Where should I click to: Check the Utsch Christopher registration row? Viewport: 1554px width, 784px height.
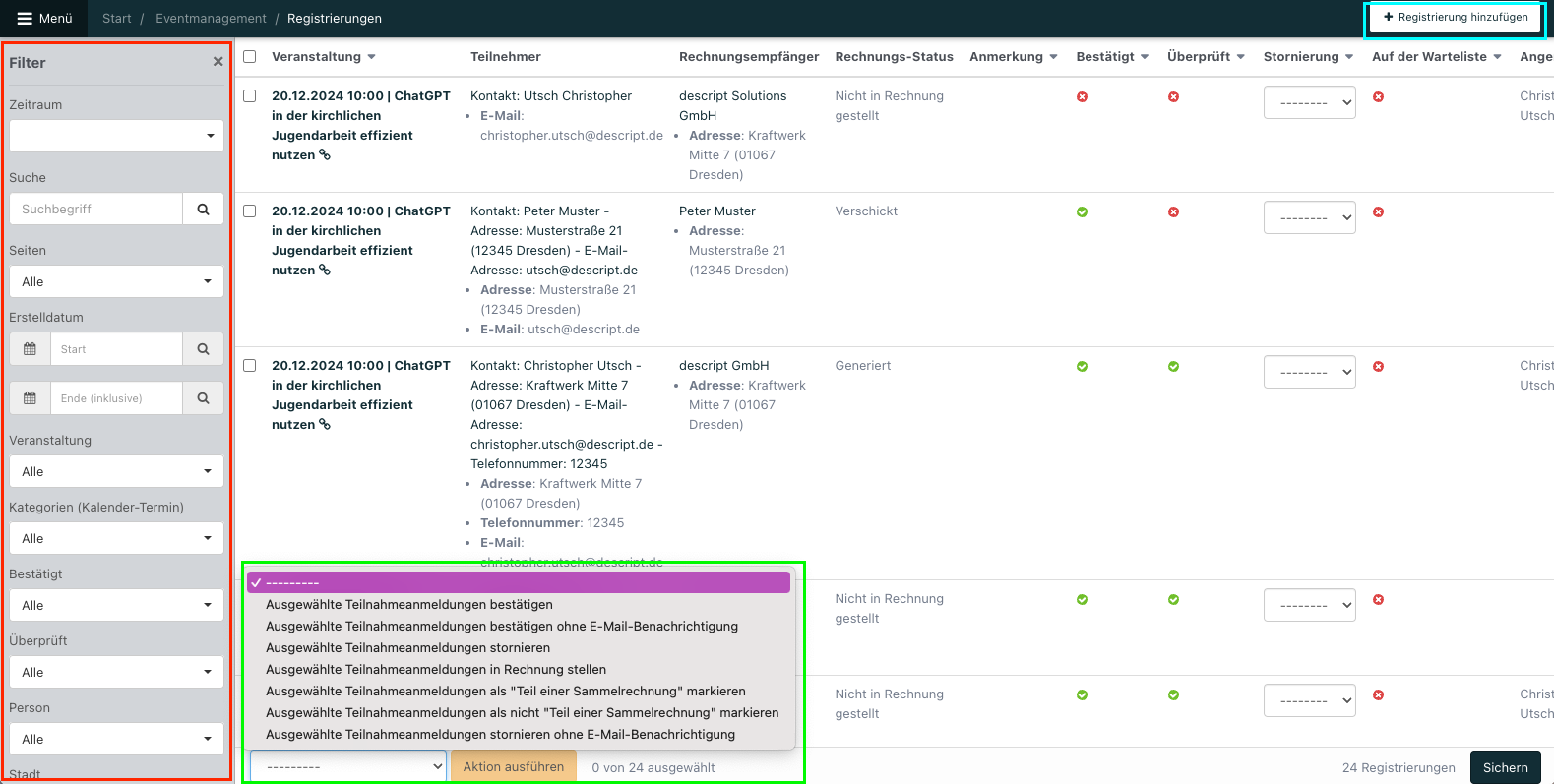point(250,95)
